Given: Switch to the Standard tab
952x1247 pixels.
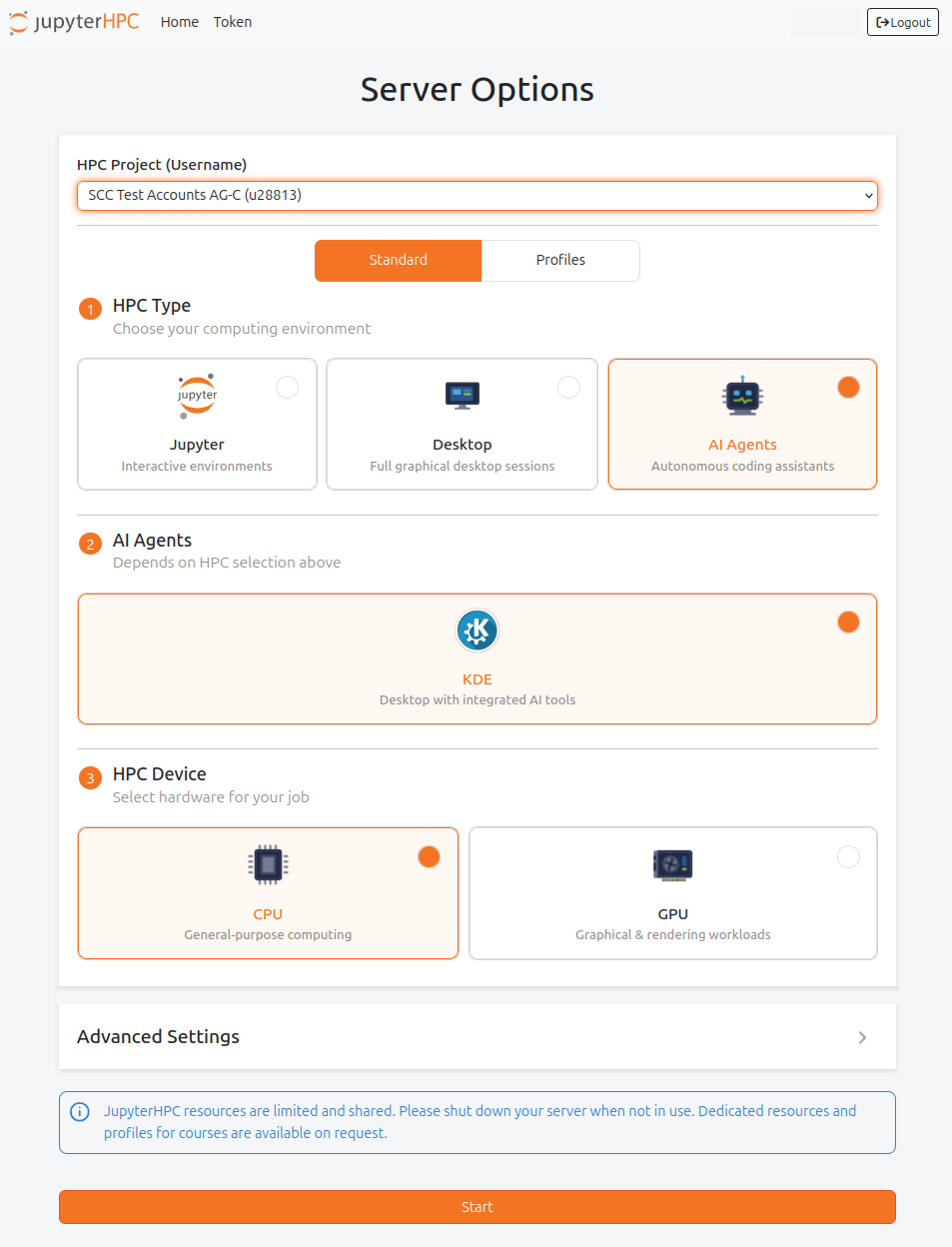Looking at the screenshot, I should coord(398,261).
